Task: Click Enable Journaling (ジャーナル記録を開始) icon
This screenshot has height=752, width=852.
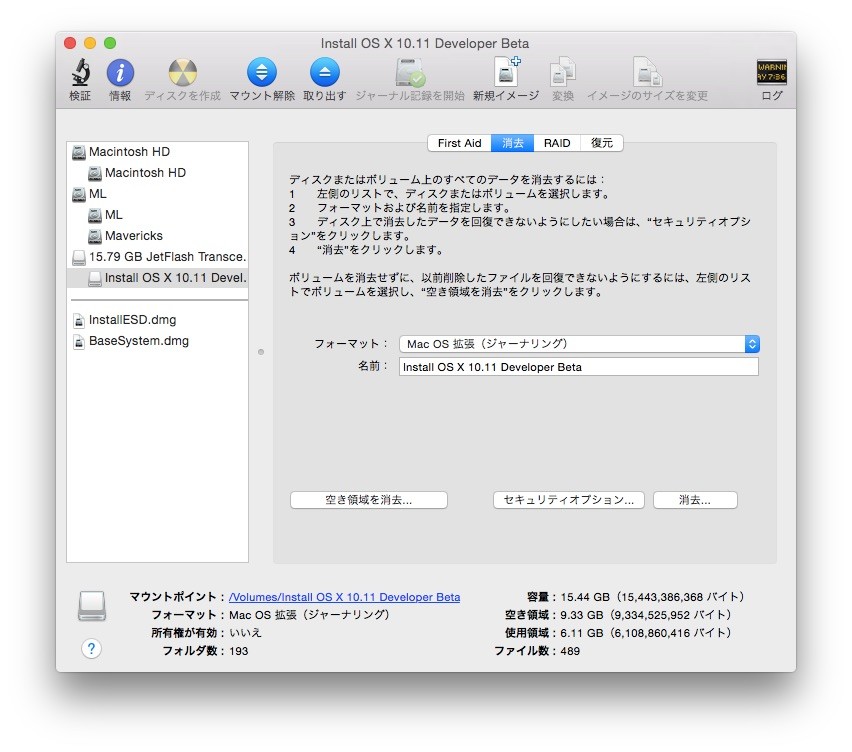Action: pos(410,72)
